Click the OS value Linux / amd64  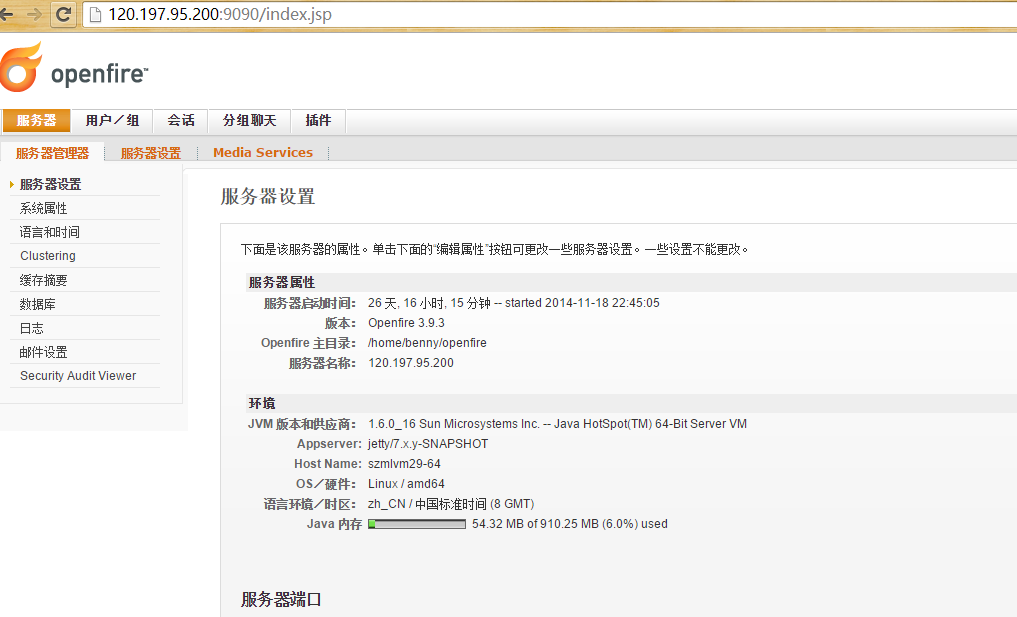(x=406, y=484)
